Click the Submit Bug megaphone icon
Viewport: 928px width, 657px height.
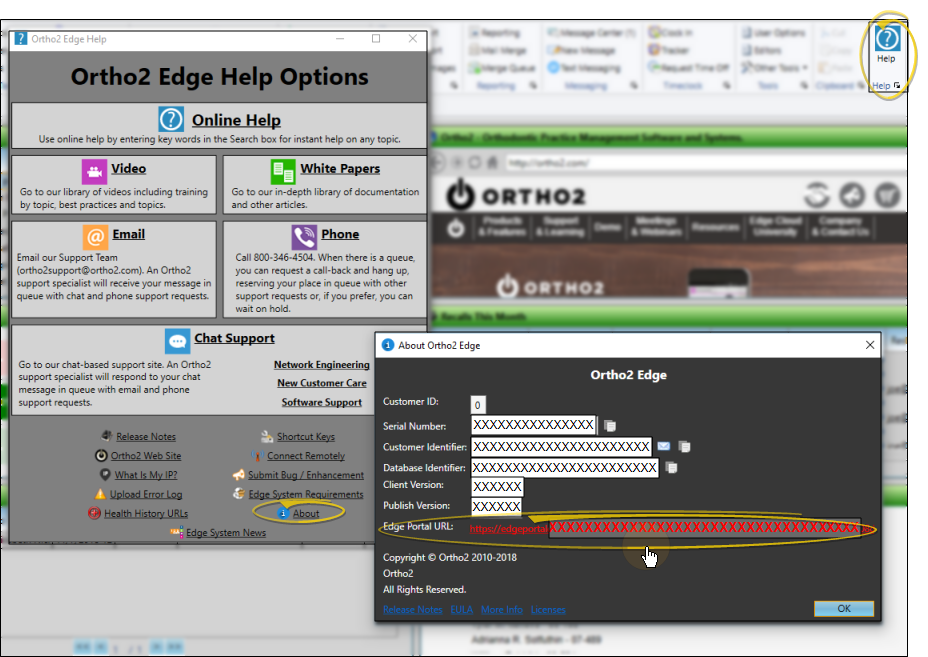tap(239, 475)
